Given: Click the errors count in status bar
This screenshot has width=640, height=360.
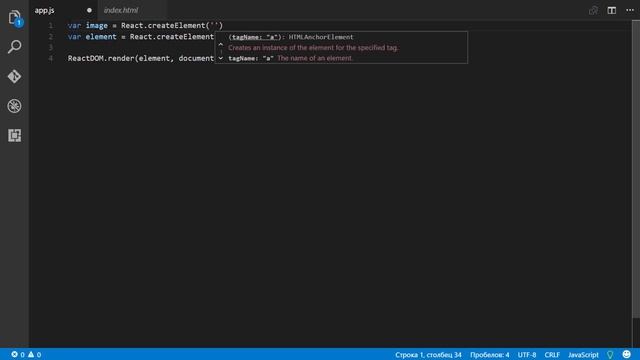Looking at the screenshot, I should point(18,354).
